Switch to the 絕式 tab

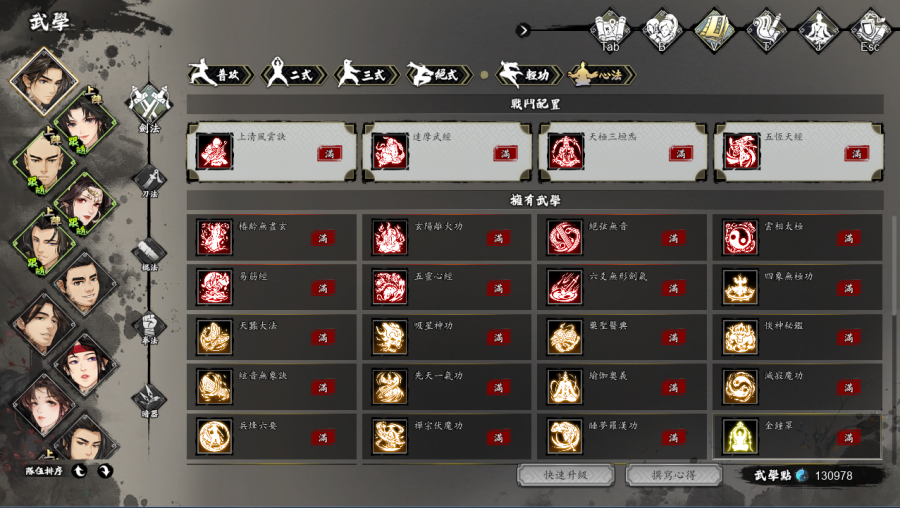click(x=439, y=74)
